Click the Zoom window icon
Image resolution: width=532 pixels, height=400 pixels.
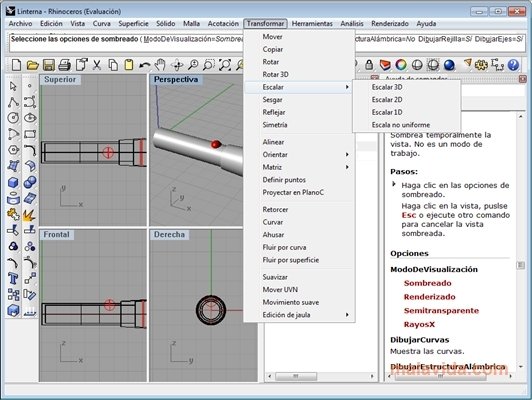pos(209,64)
